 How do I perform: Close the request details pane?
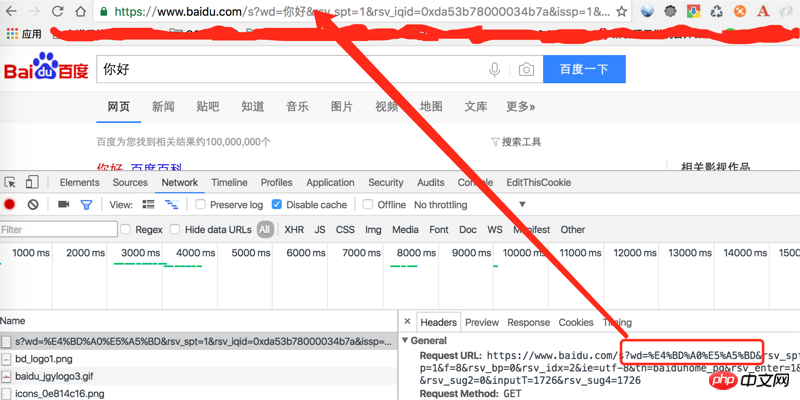coord(407,321)
